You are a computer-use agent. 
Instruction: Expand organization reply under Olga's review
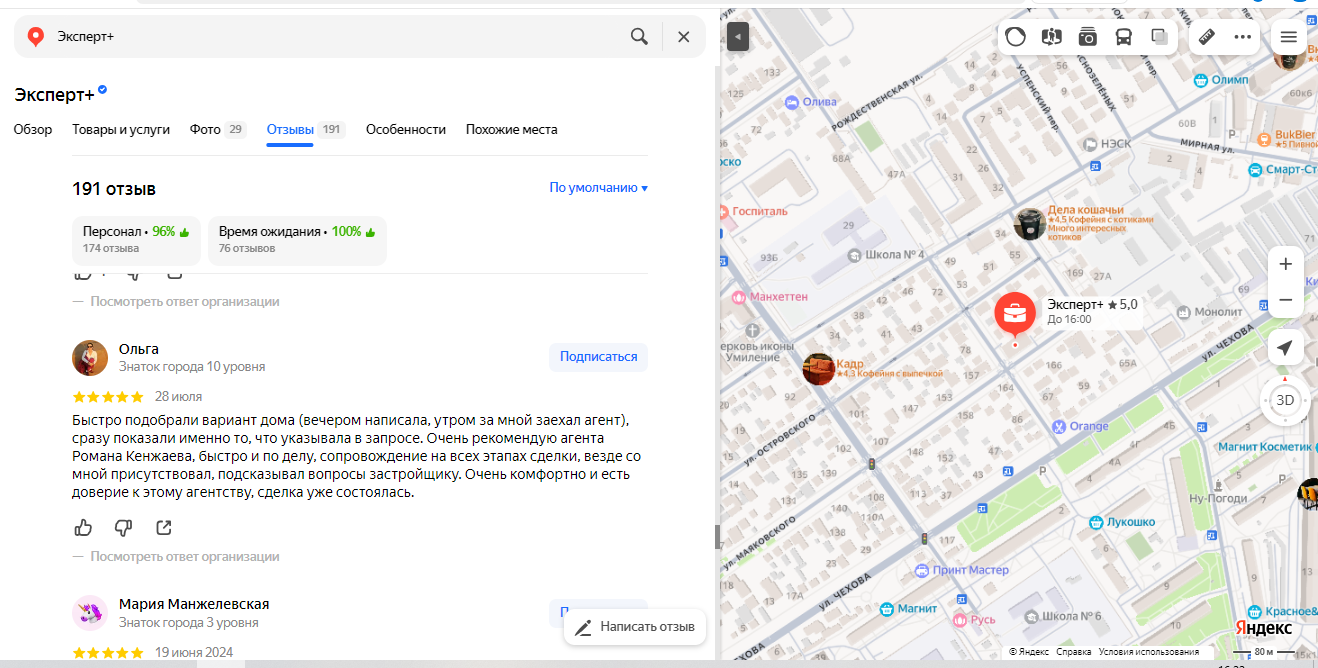pyautogui.click(x=184, y=556)
